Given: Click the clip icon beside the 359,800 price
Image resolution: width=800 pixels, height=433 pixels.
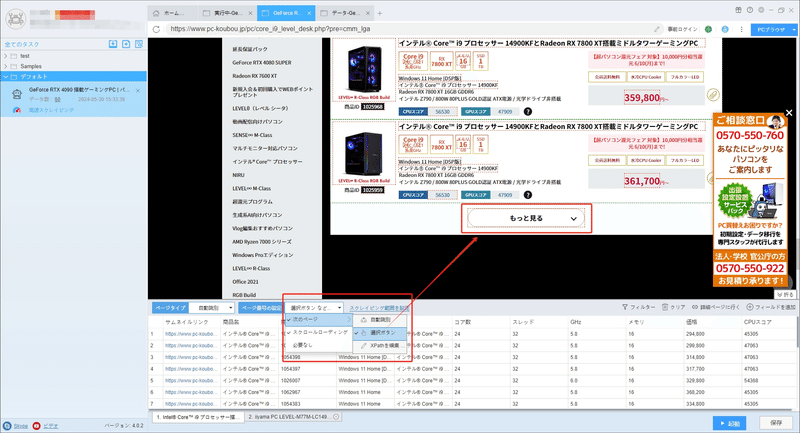Looking at the screenshot, I should coord(713,95).
